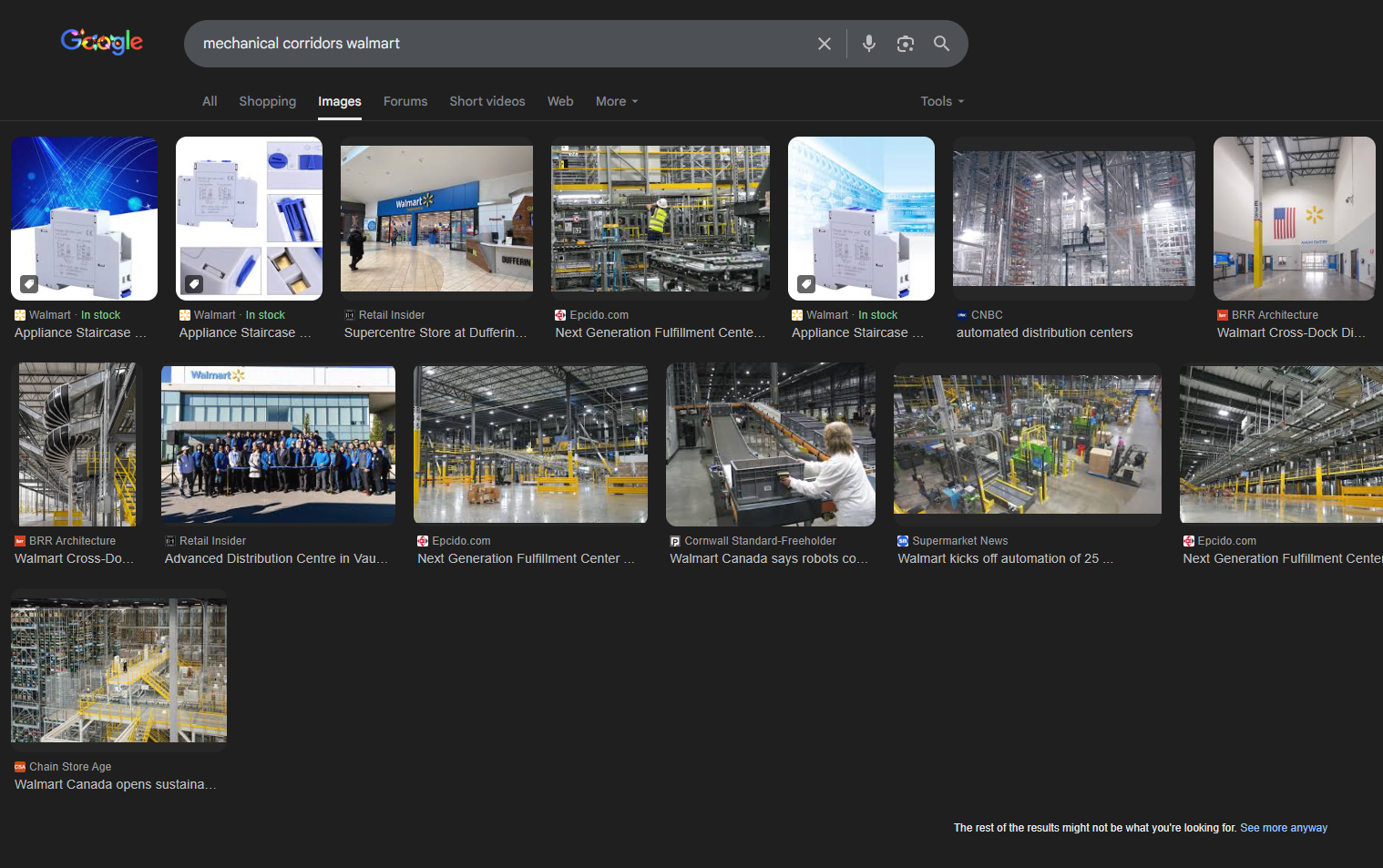The width and height of the screenshot is (1383, 868).
Task: Open the Advanced Distribution Centre in Vau... title
Action: pyautogui.click(x=277, y=558)
